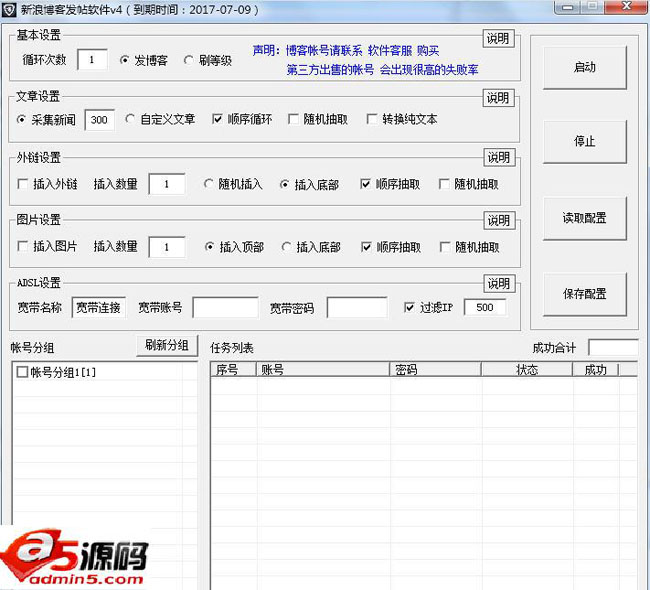Click the 宽带账号 input field
This screenshot has height=590, width=650.
click(226, 308)
